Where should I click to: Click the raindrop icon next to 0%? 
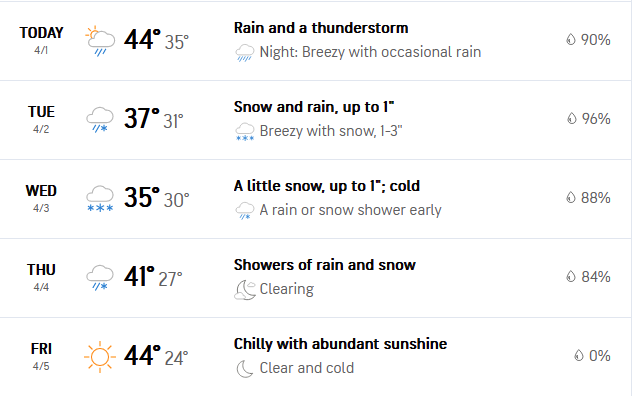click(x=579, y=356)
